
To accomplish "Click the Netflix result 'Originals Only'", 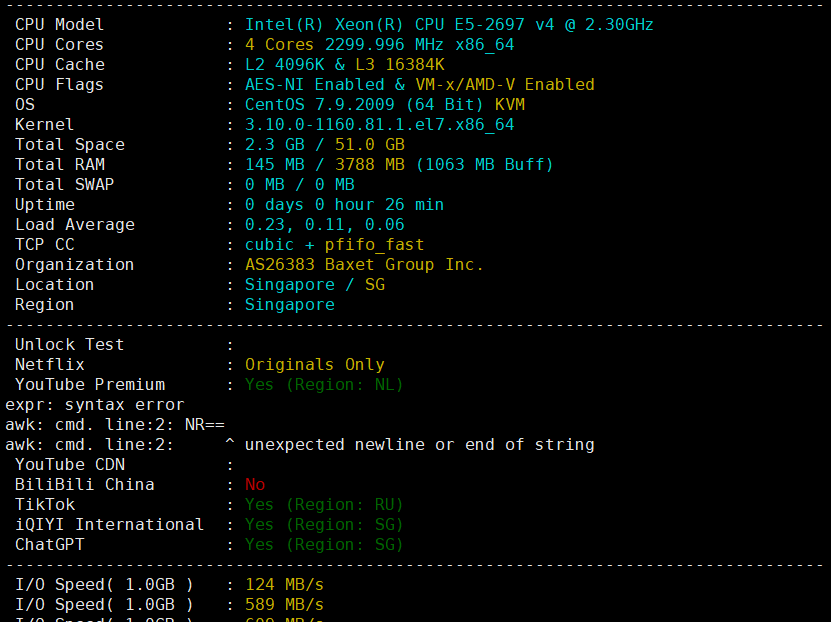I will coord(315,365).
